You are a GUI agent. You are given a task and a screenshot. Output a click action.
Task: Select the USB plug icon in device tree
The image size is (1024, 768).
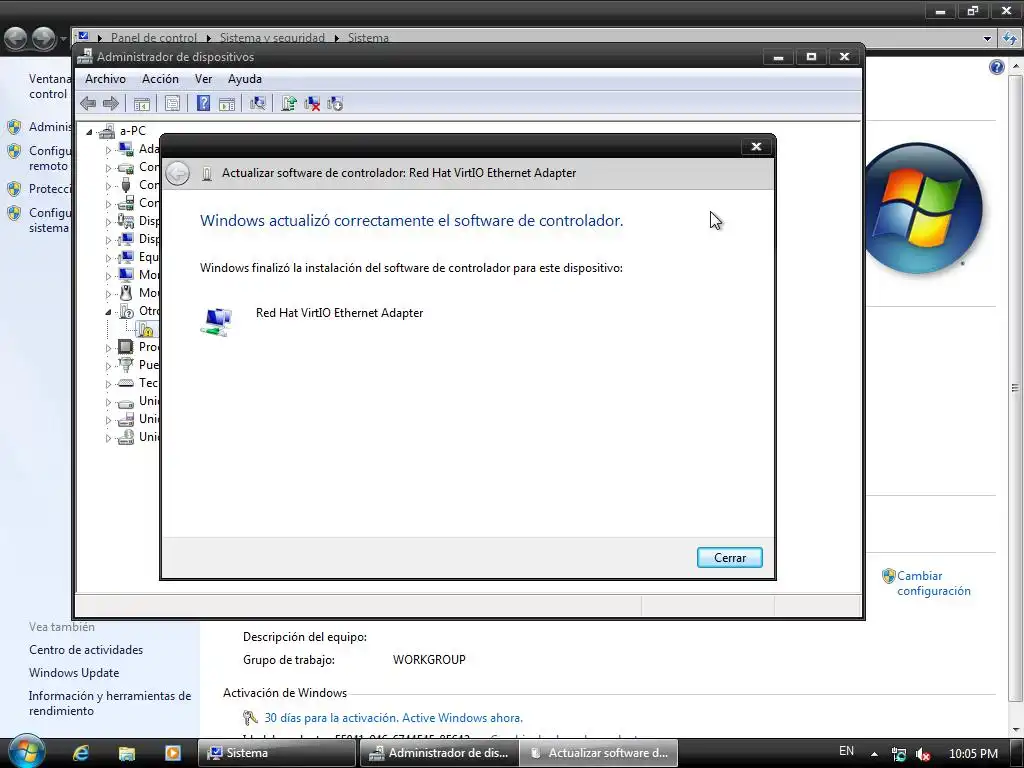pos(125,185)
